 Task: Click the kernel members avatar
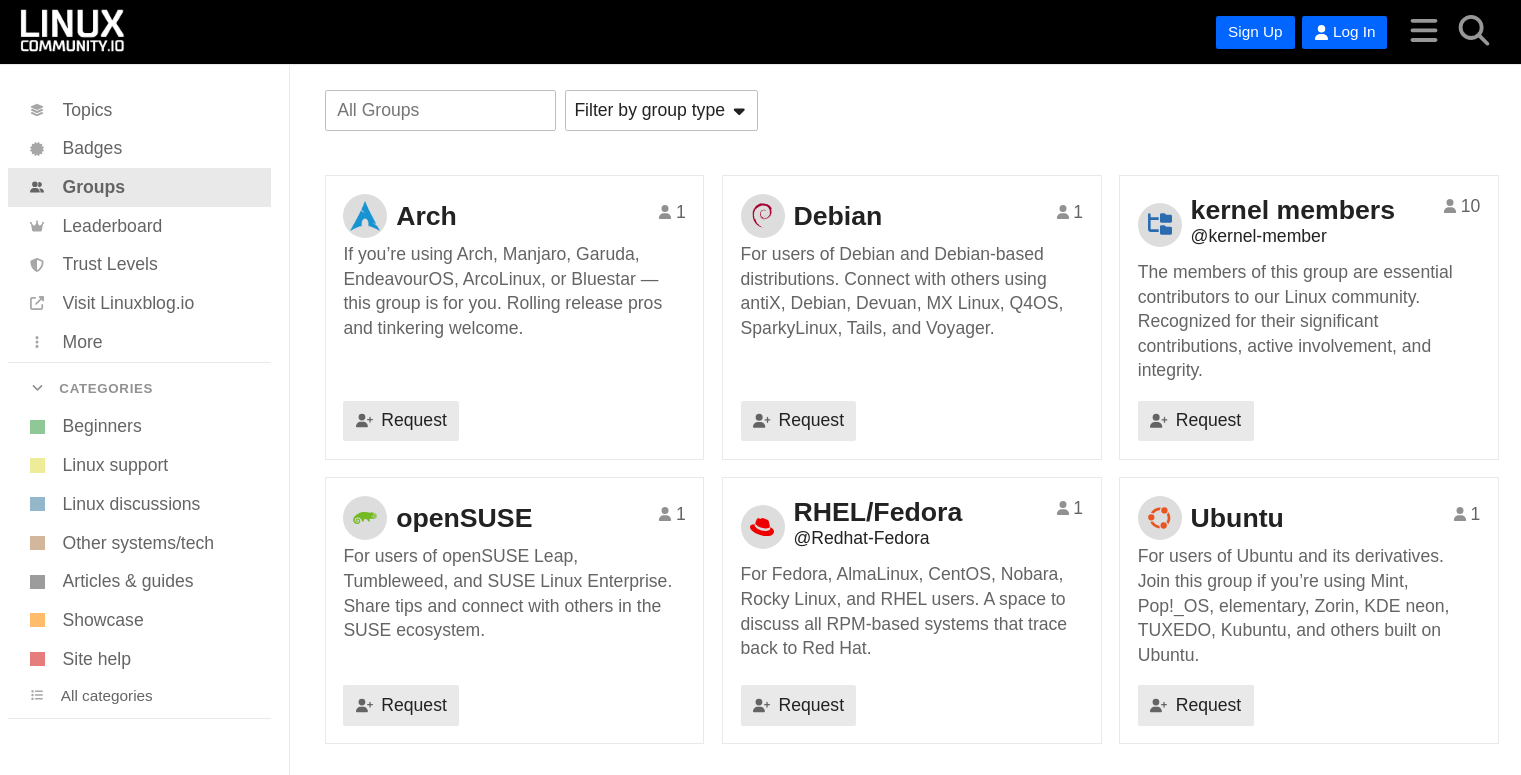click(x=1160, y=225)
